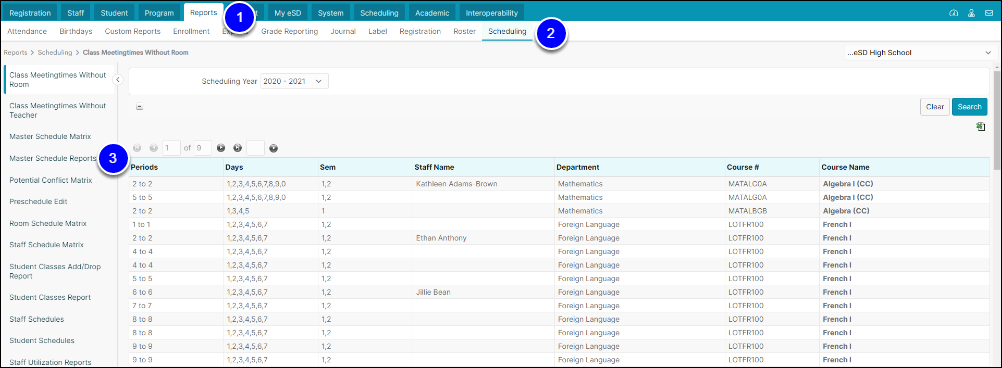This screenshot has height=368, width=1002.
Task: Open the mail envelope icon
Action: click(x=989, y=13)
